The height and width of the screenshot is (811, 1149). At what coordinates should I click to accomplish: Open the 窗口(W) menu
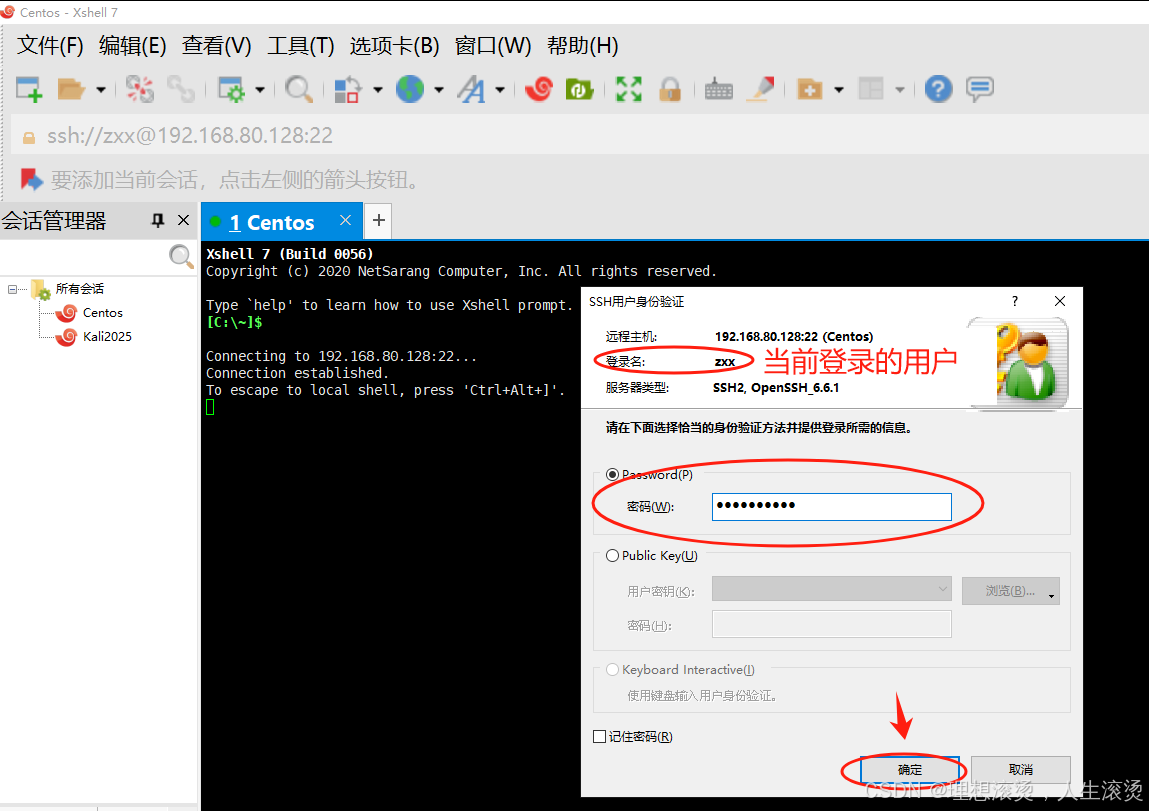pos(492,45)
